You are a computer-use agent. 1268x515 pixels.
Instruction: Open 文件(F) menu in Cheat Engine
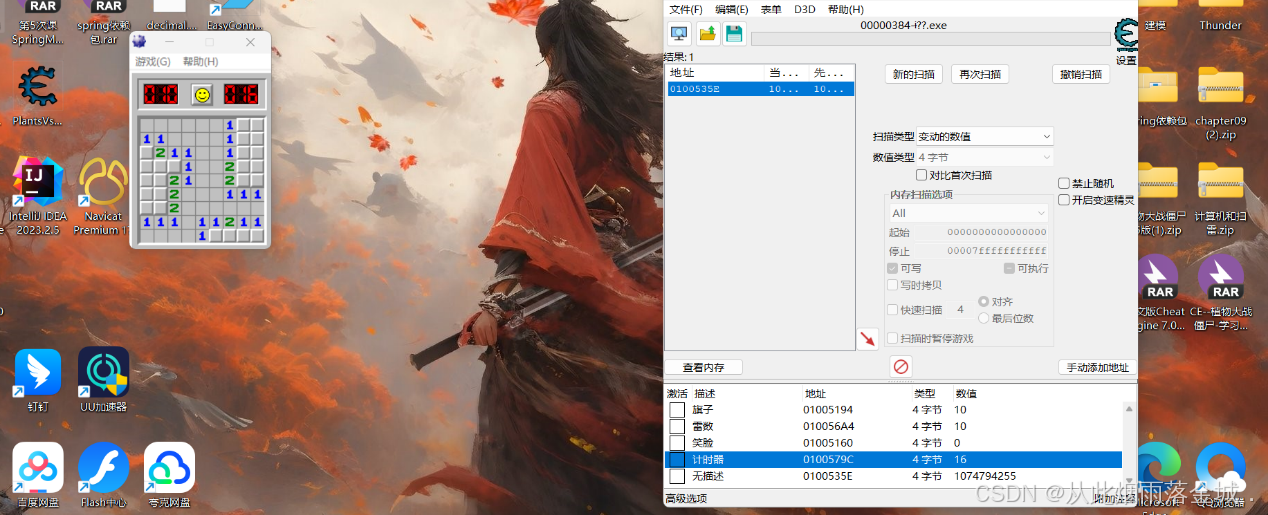(685, 9)
